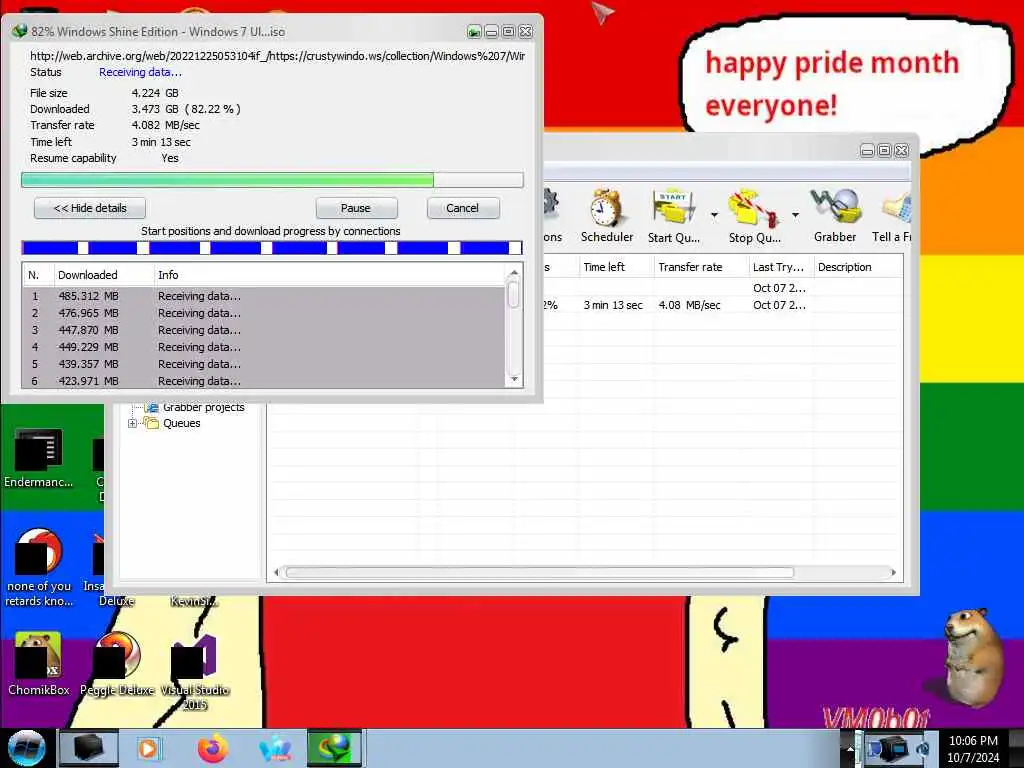This screenshot has height=768, width=1024.
Task: Open the media player taskbar icon
Action: (148, 748)
